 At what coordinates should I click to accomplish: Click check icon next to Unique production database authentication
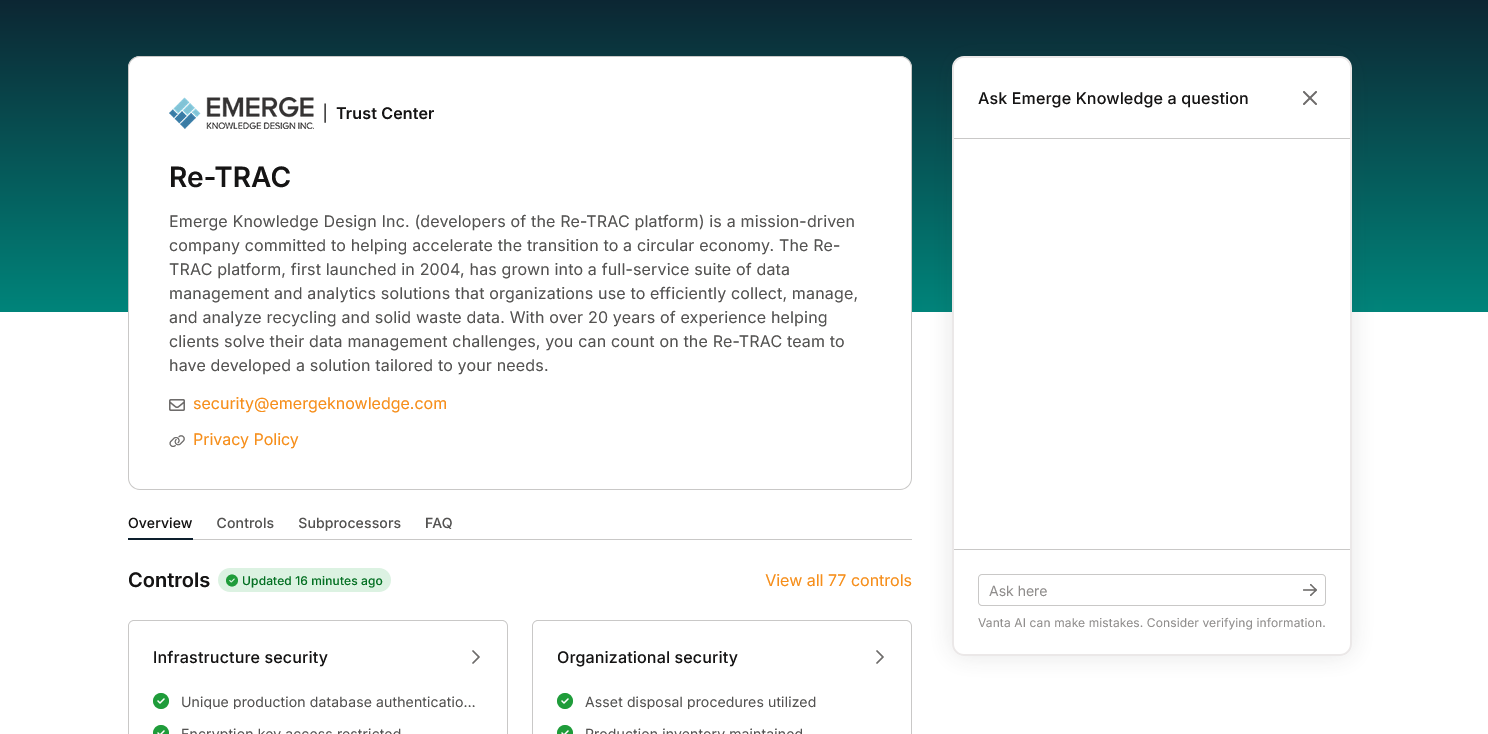(161, 701)
